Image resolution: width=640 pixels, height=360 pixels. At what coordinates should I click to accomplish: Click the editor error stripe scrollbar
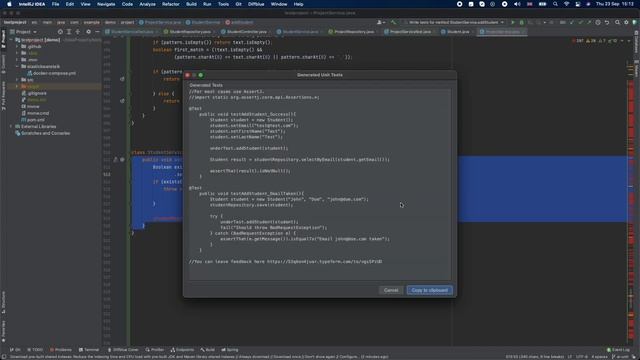tap(631, 200)
